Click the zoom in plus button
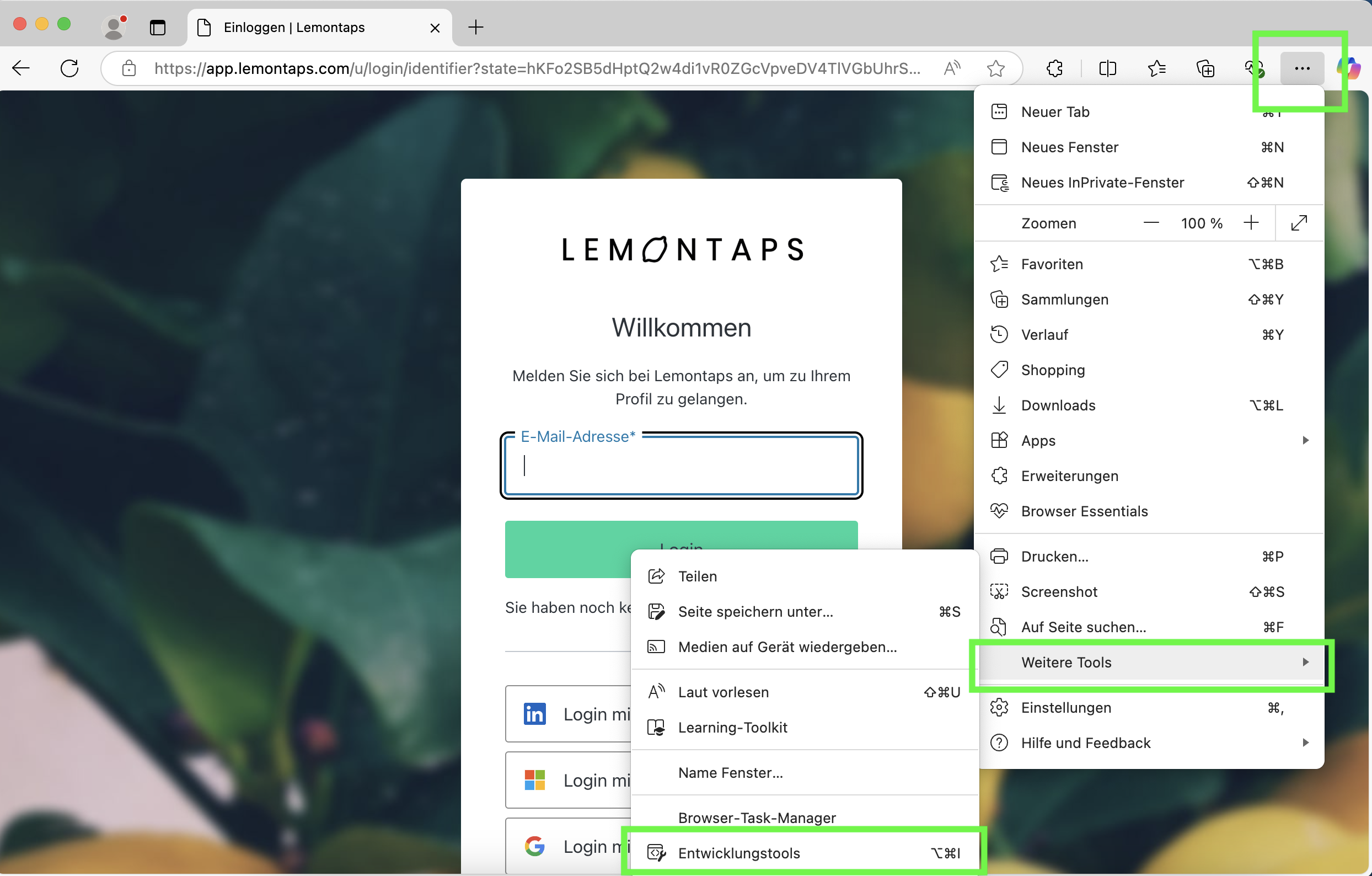1372x876 pixels. click(1251, 223)
